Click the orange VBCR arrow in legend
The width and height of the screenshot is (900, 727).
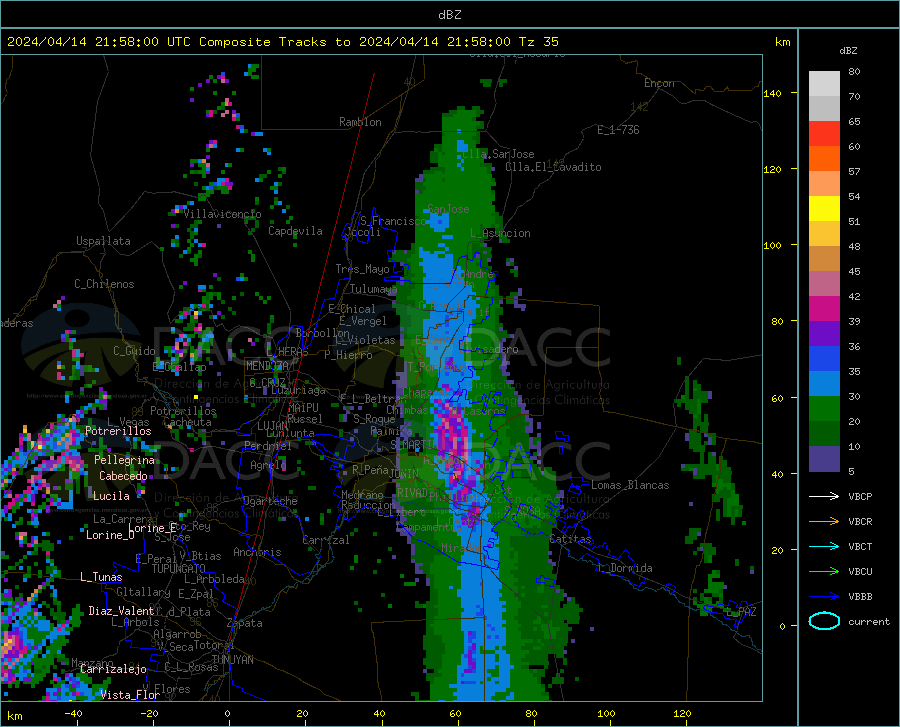pos(824,522)
